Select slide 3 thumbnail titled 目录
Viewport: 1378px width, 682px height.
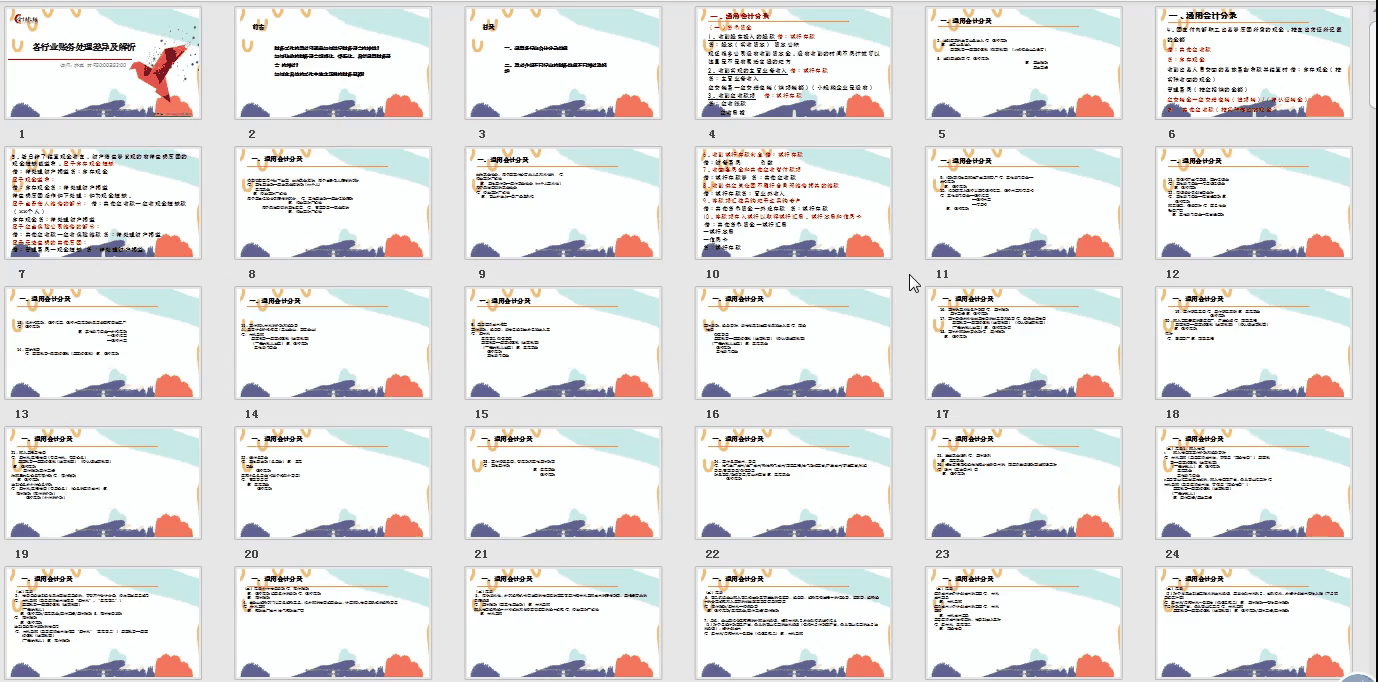click(564, 63)
